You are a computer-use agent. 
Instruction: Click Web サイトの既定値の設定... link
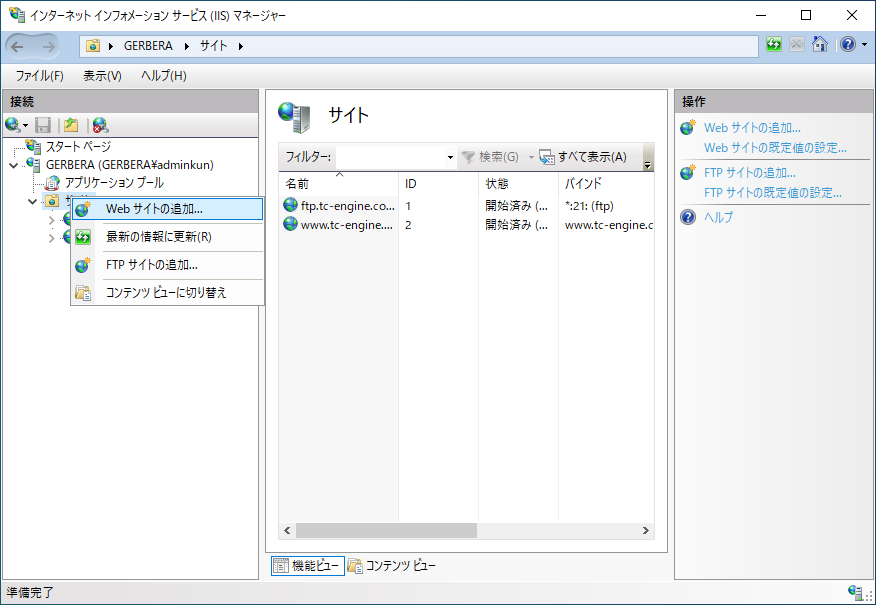click(775, 148)
